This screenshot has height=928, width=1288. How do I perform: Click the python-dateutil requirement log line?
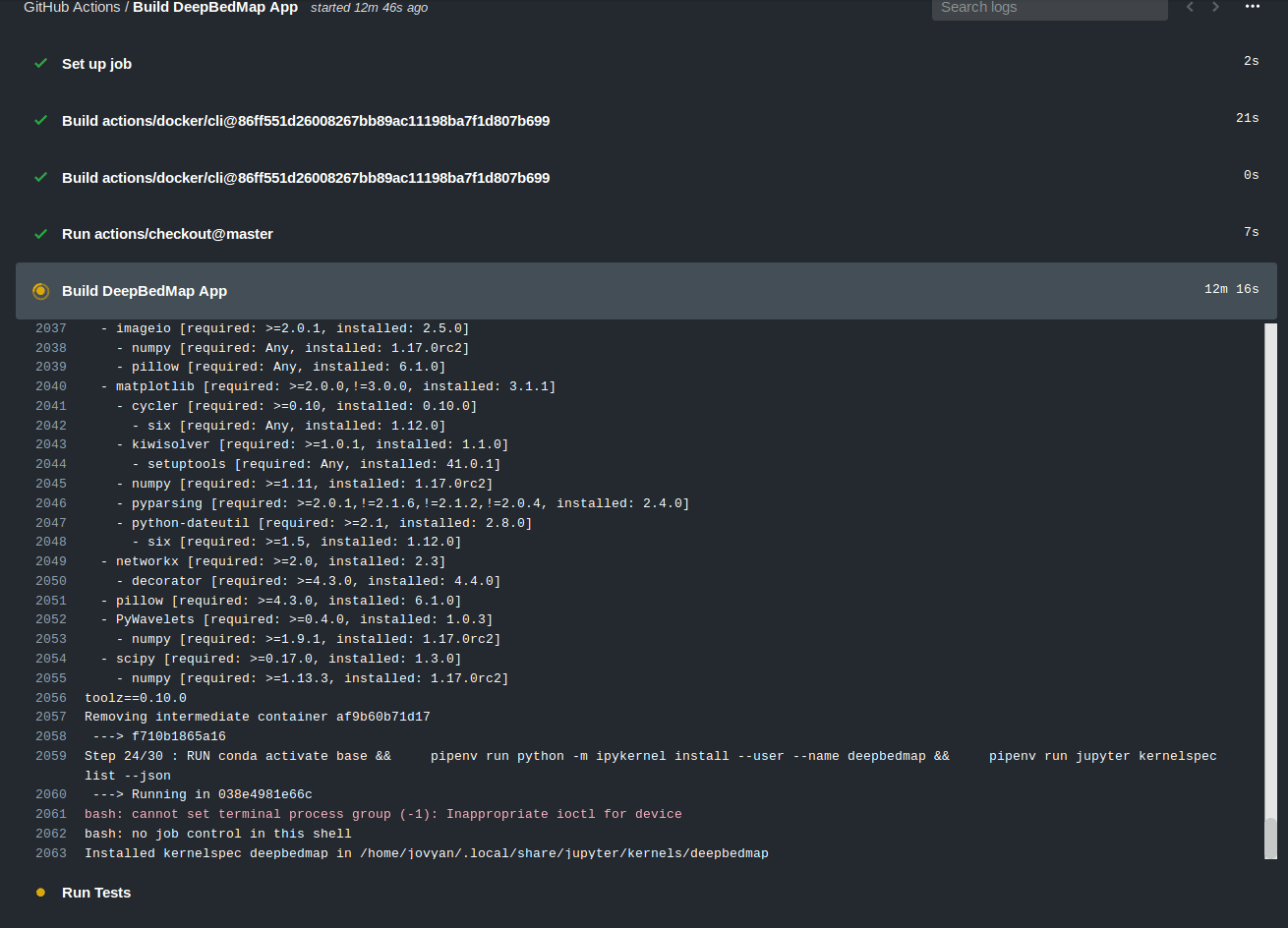coord(324,523)
